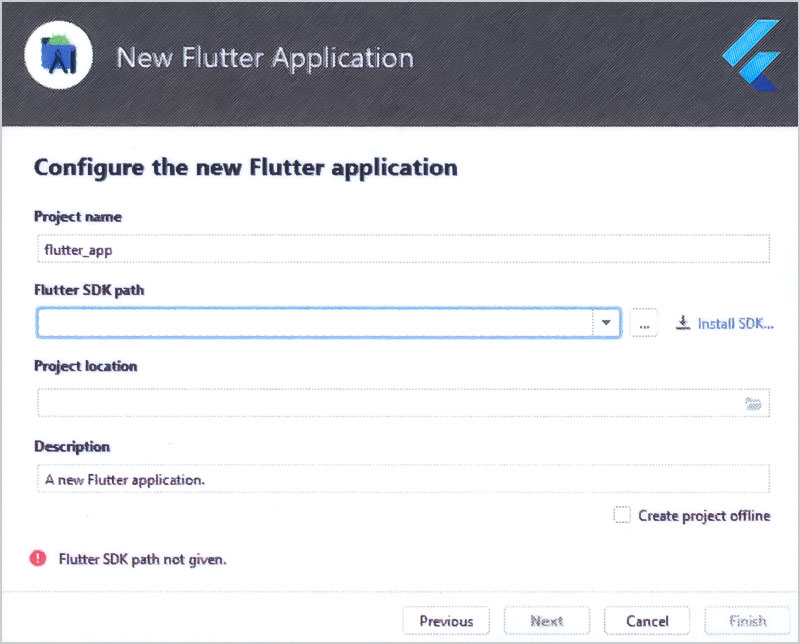Viewport: 800px width, 644px height.
Task: Click the 'Project location' label
Action: pyautogui.click(x=85, y=366)
